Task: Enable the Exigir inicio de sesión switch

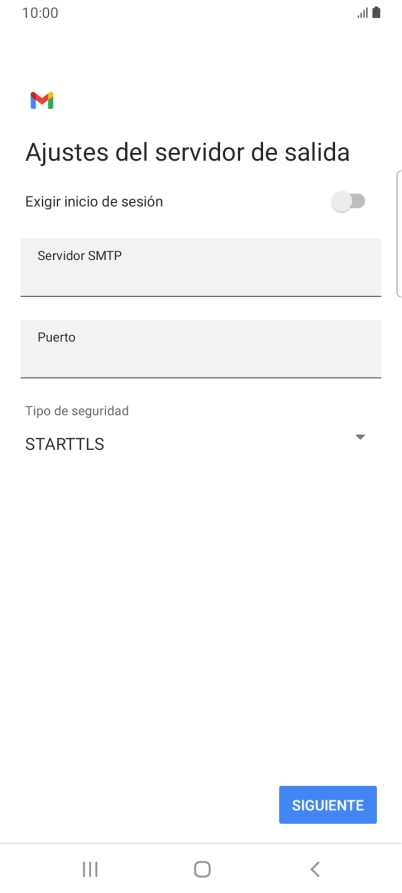Action: [348, 202]
